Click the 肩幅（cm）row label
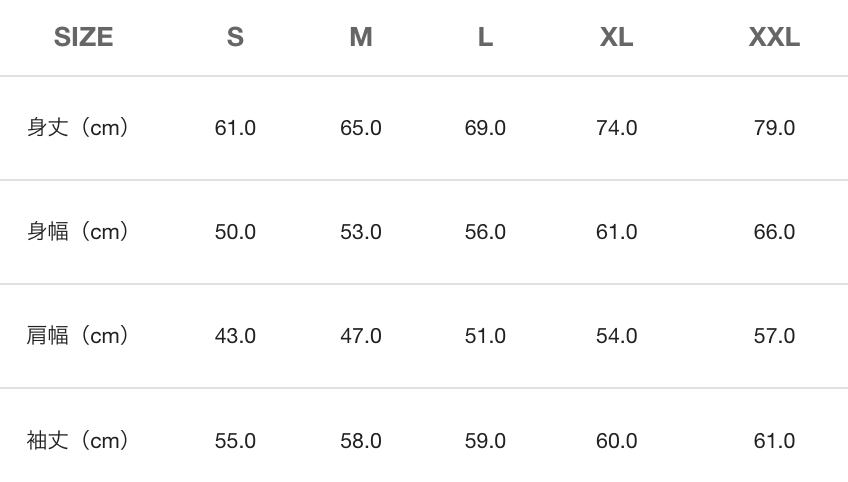This screenshot has width=848, height=482. pyautogui.click(x=78, y=336)
